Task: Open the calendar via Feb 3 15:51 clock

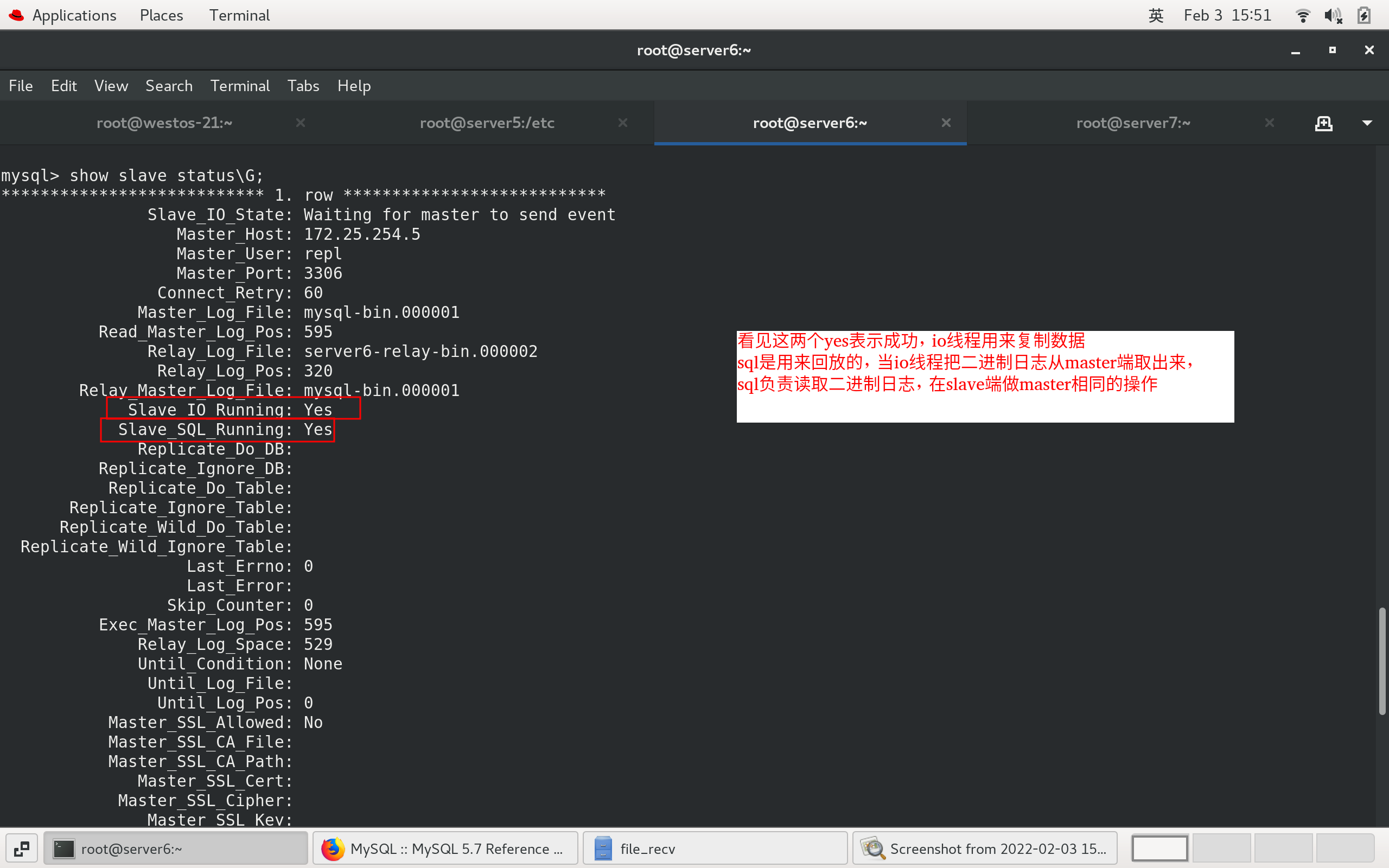Action: coord(1228,16)
